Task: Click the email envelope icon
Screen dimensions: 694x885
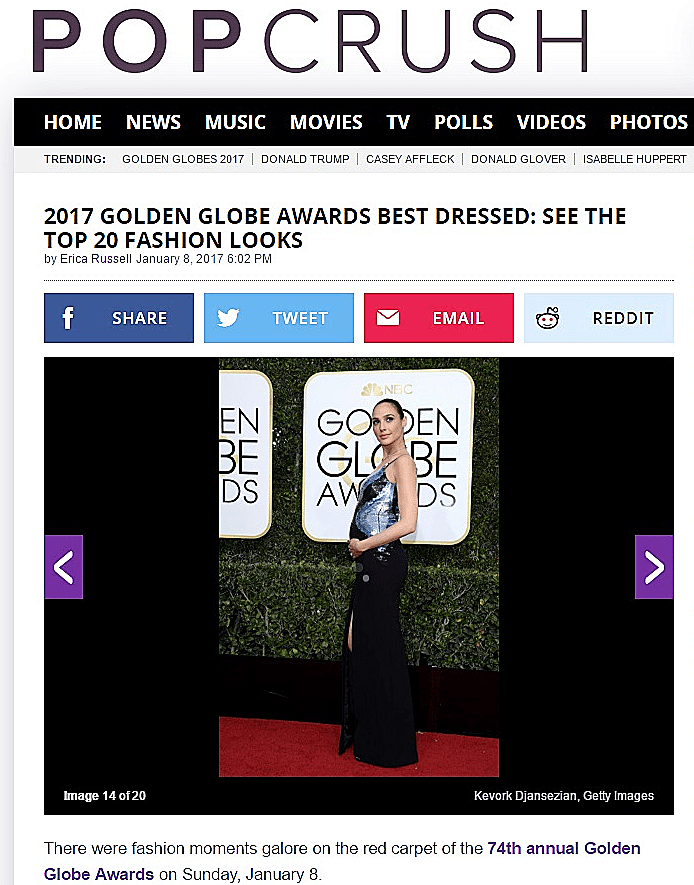Action: click(x=388, y=318)
